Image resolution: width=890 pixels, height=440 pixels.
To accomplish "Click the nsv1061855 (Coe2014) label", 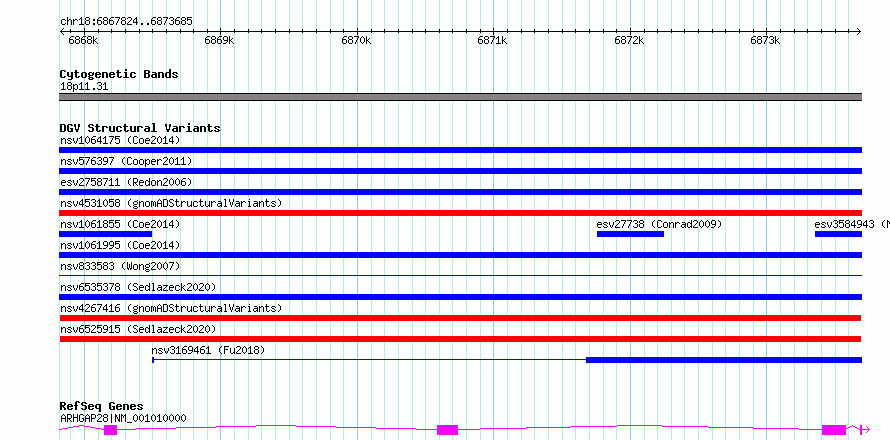I will click(x=120, y=224).
